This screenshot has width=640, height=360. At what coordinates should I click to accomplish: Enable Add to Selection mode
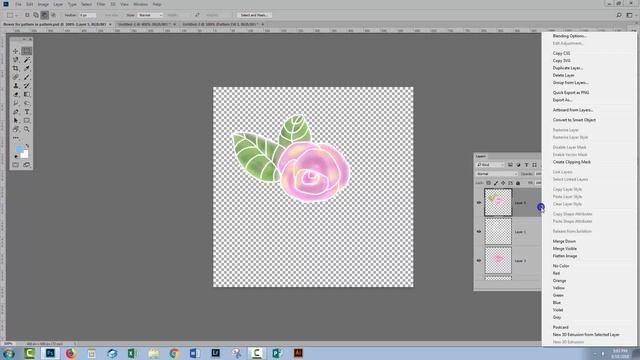tap(36, 15)
